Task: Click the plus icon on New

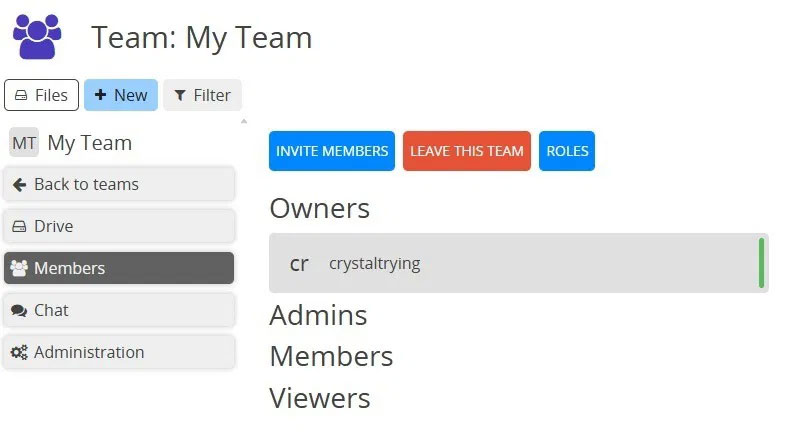Action: coord(100,95)
